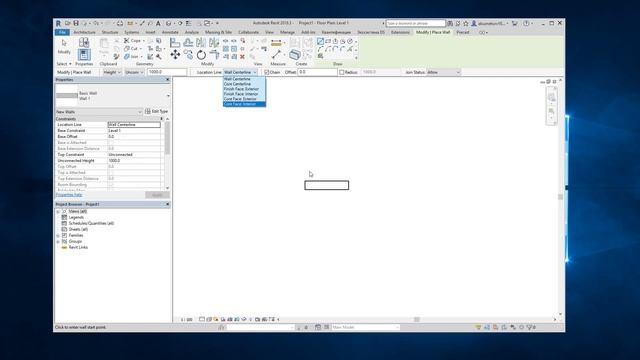Click the Base Constraint value Level 1
Screen dimensions: 640x360
[134, 131]
